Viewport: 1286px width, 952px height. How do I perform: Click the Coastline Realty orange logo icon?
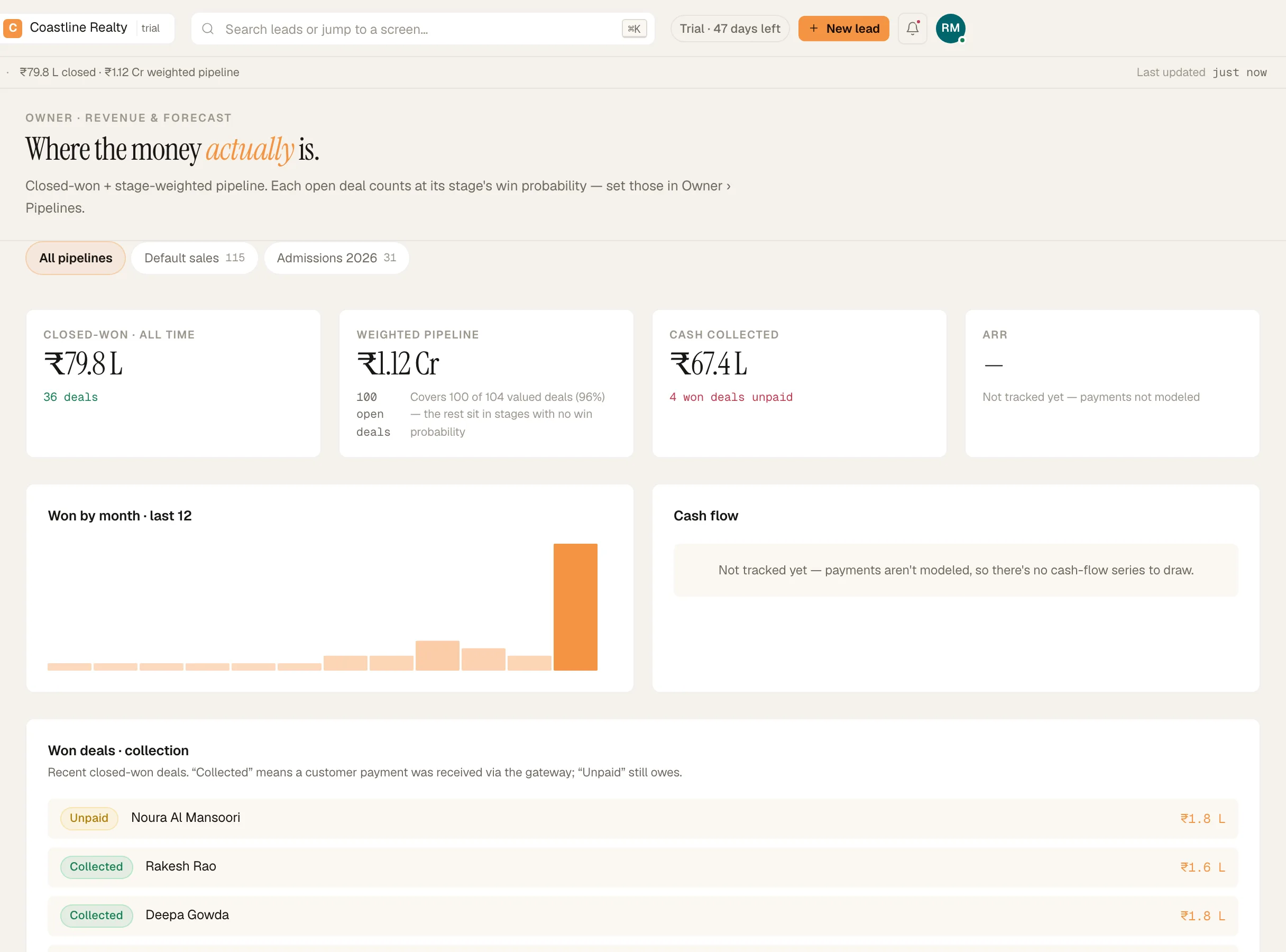pyautogui.click(x=12, y=28)
